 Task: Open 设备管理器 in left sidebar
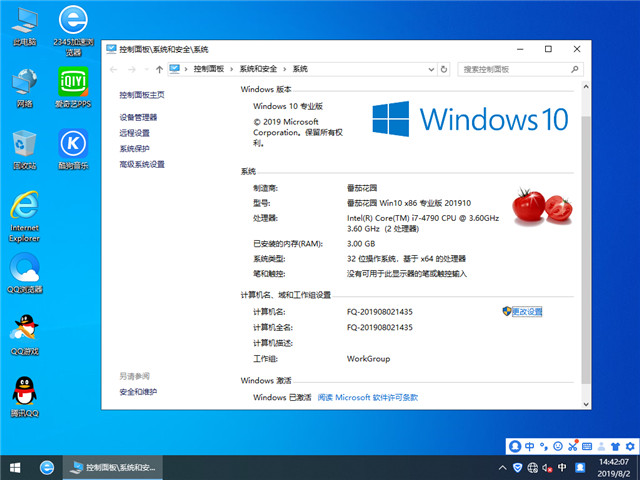coord(138,117)
